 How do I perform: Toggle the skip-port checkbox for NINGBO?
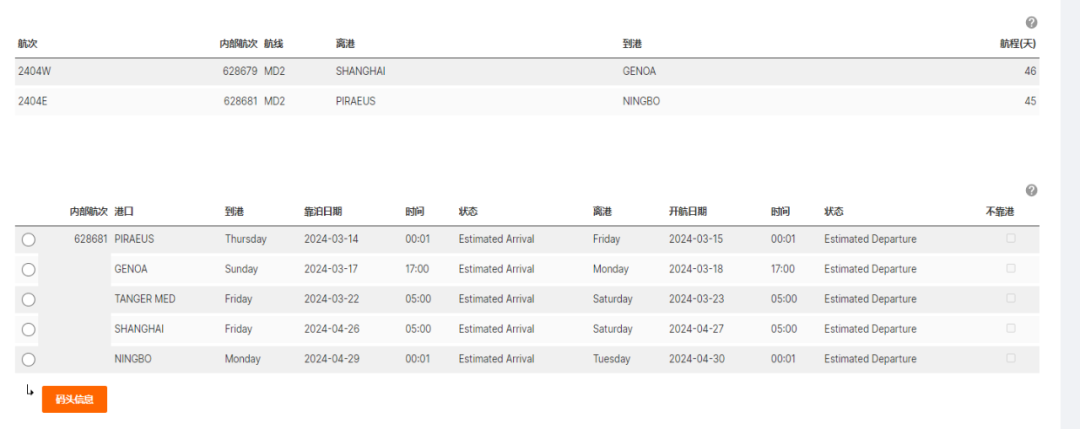pyautogui.click(x=1011, y=358)
